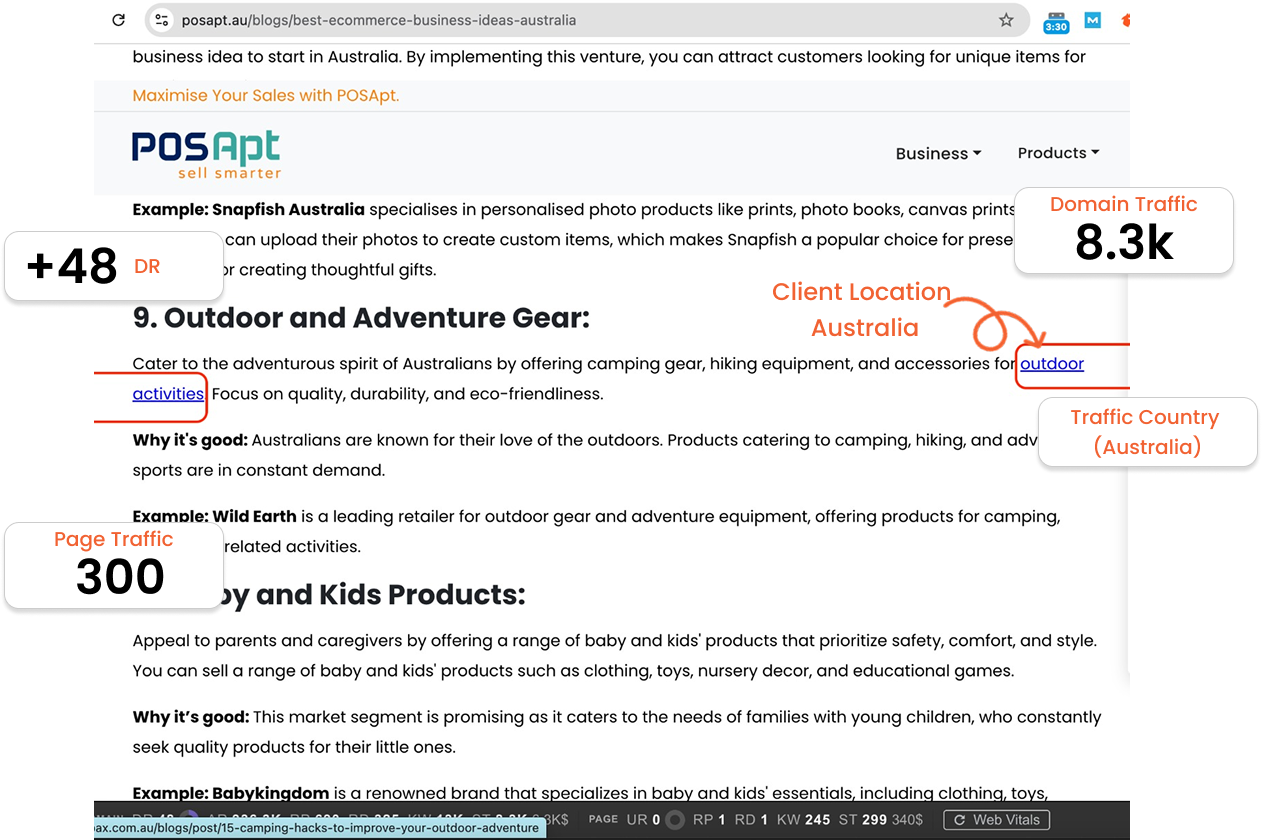Click the Web Vitals button
The height and width of the screenshot is (840, 1262).
(997, 820)
